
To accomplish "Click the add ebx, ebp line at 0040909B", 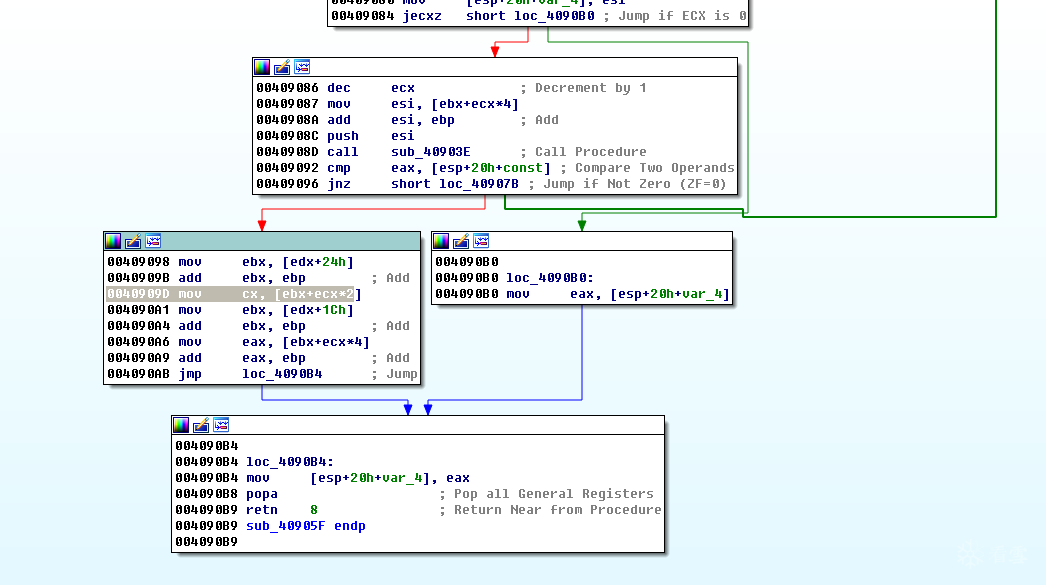I will [258, 278].
